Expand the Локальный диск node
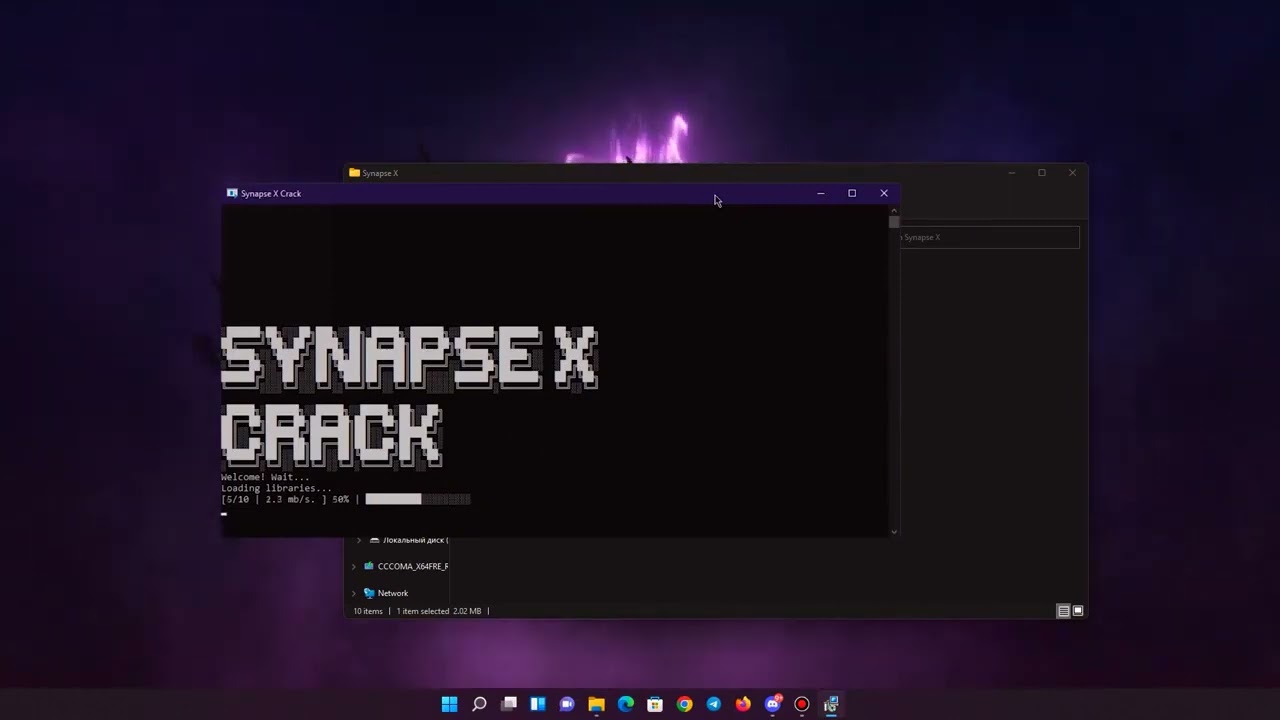Image resolution: width=1280 pixels, height=720 pixels. (359, 540)
